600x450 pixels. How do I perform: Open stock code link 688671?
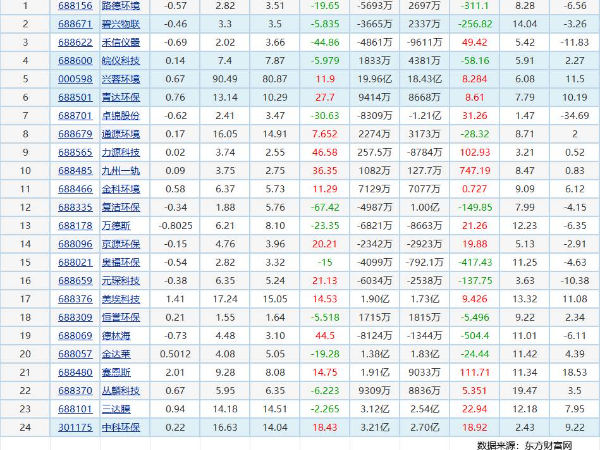tap(75, 24)
